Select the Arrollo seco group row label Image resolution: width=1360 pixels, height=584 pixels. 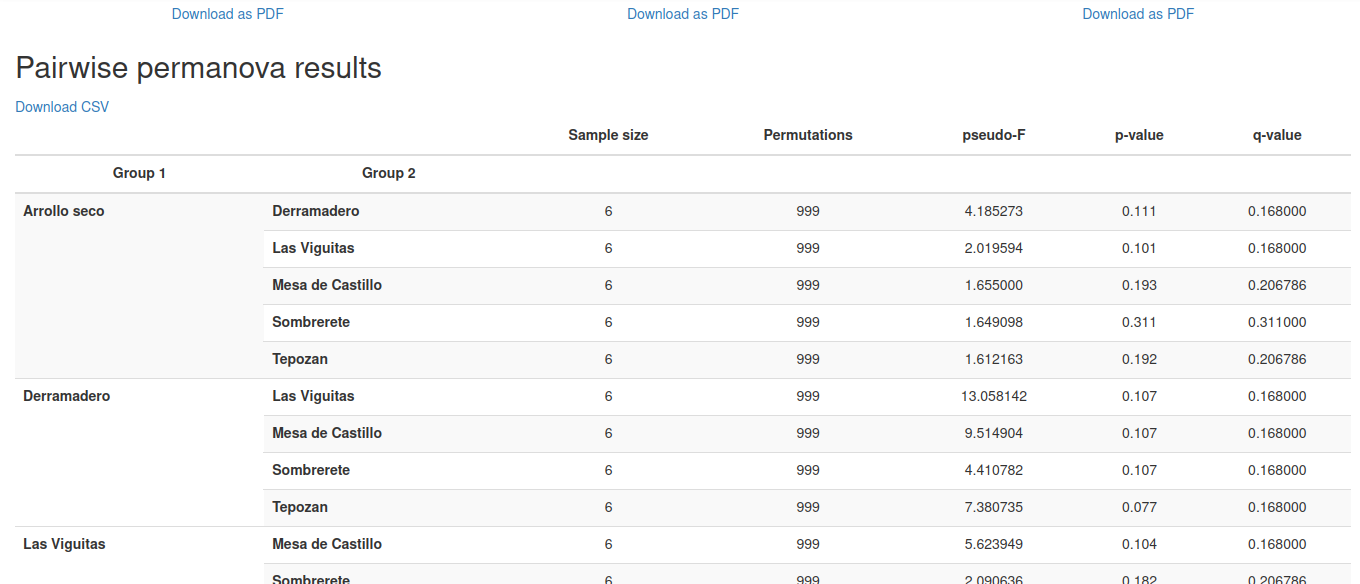coord(64,211)
